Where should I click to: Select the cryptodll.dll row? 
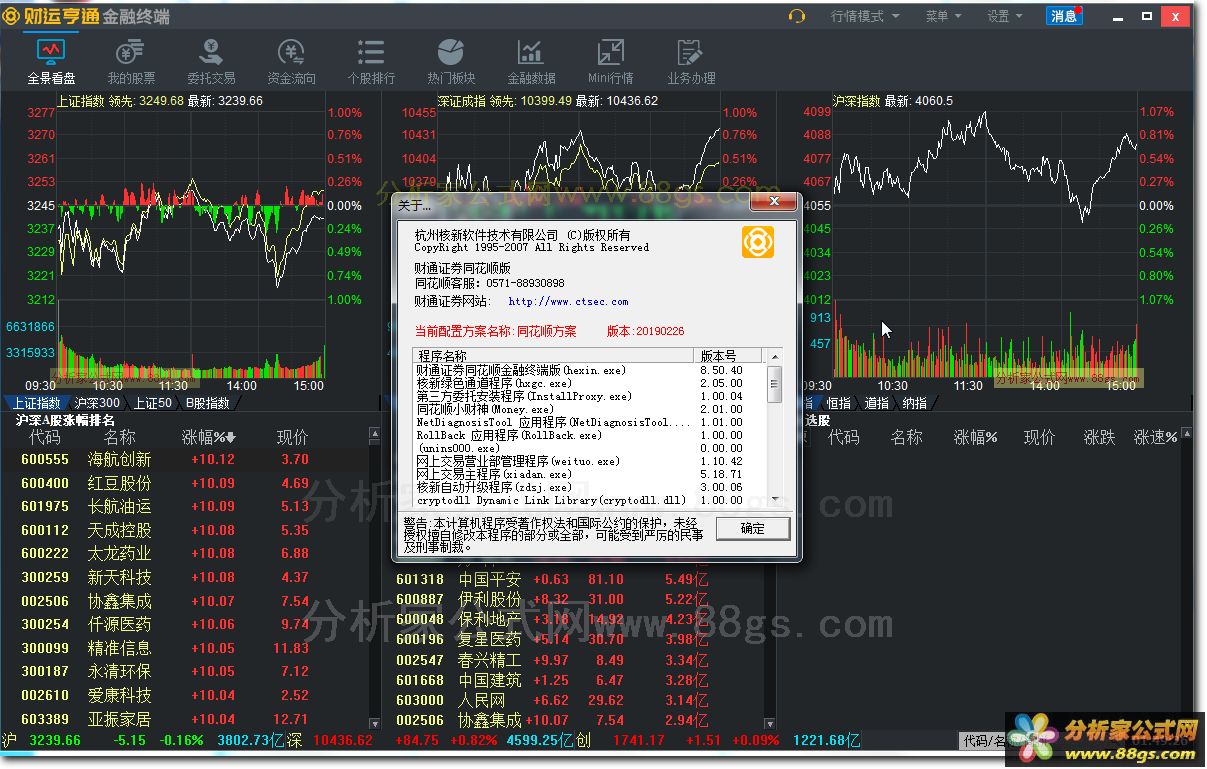pyautogui.click(x=589, y=500)
